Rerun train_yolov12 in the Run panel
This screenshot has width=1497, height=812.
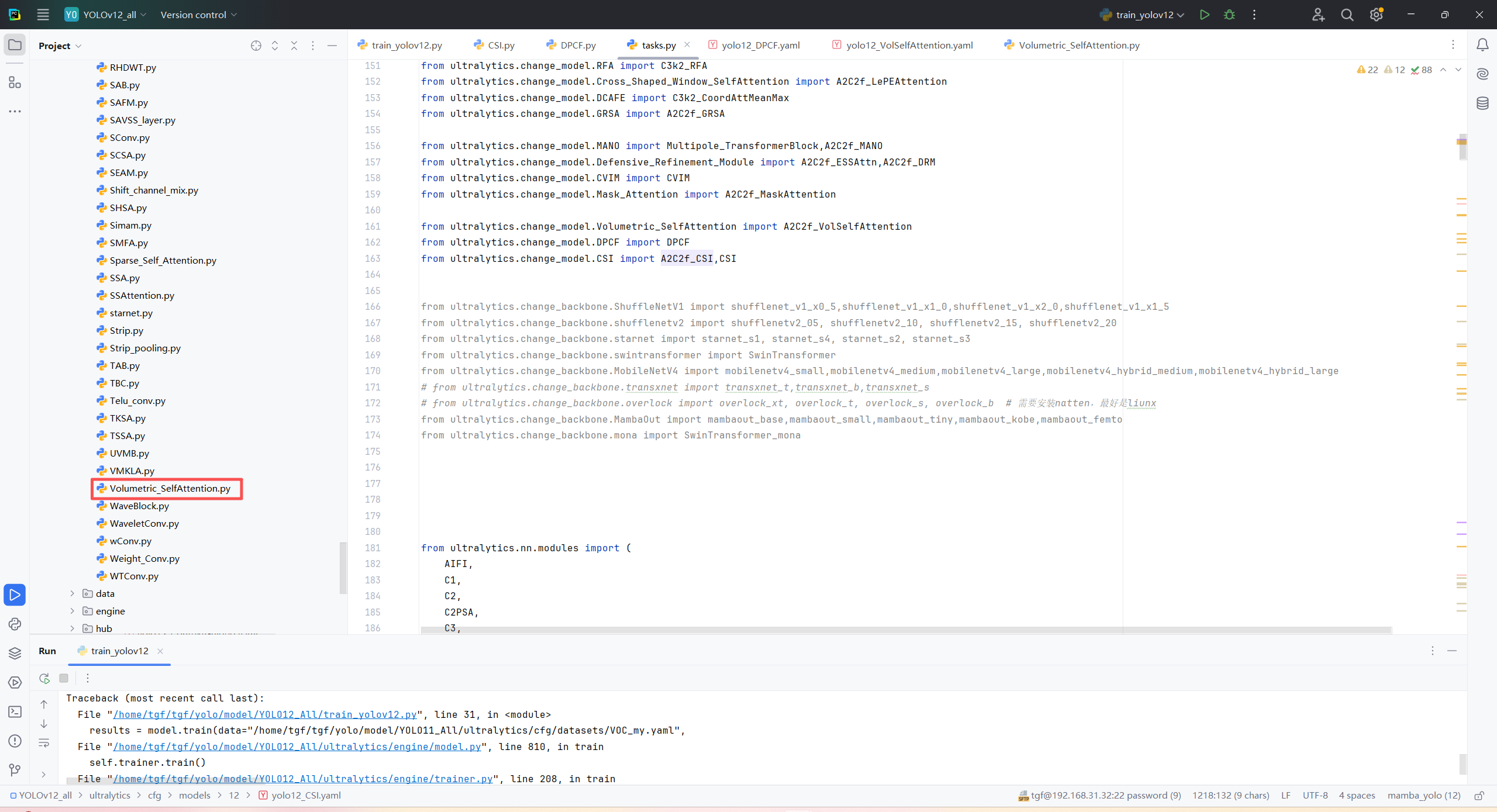(44, 678)
